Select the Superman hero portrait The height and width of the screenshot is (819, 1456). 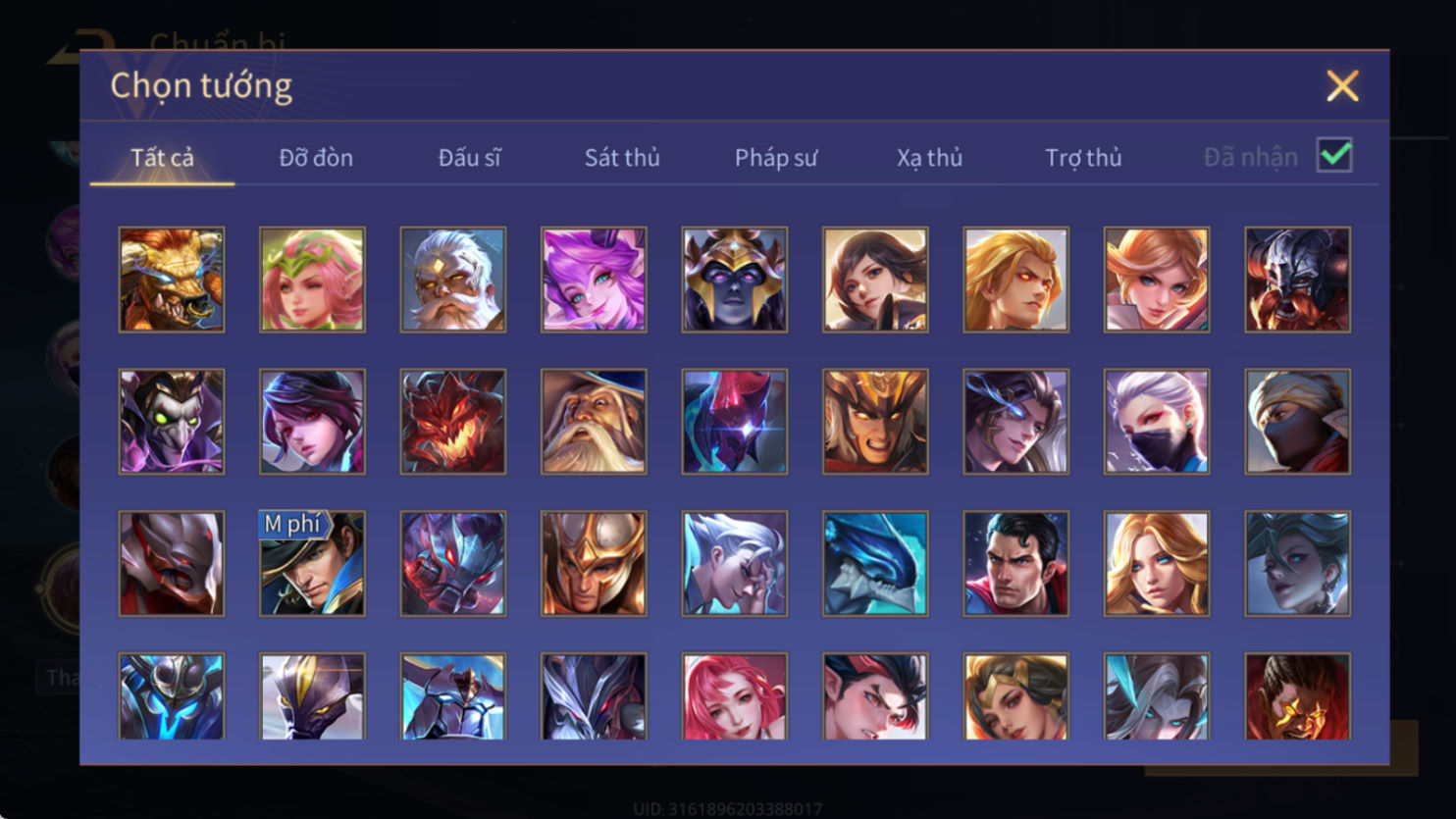coord(1015,564)
